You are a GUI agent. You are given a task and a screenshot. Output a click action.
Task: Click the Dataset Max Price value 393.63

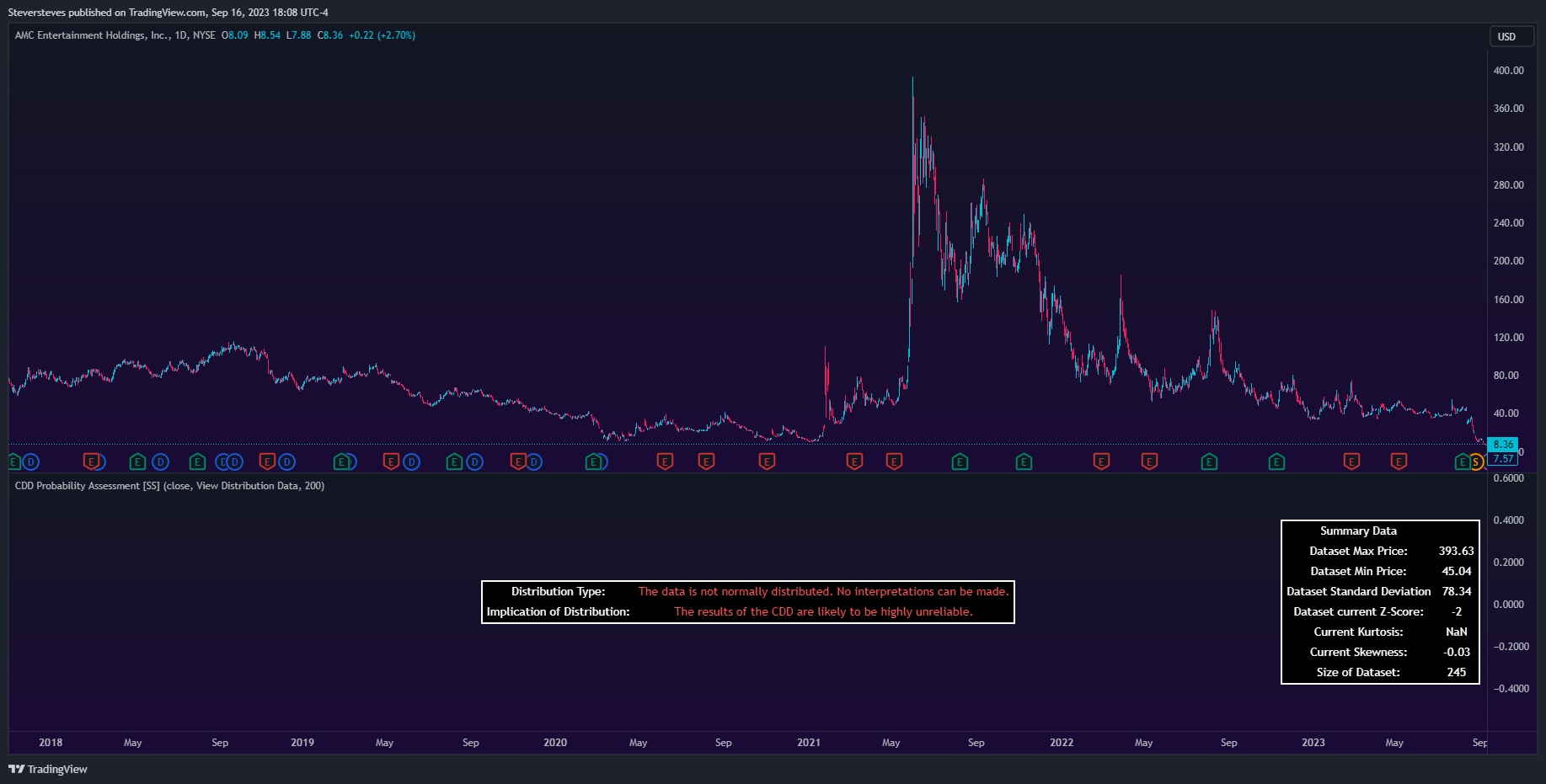(1457, 552)
